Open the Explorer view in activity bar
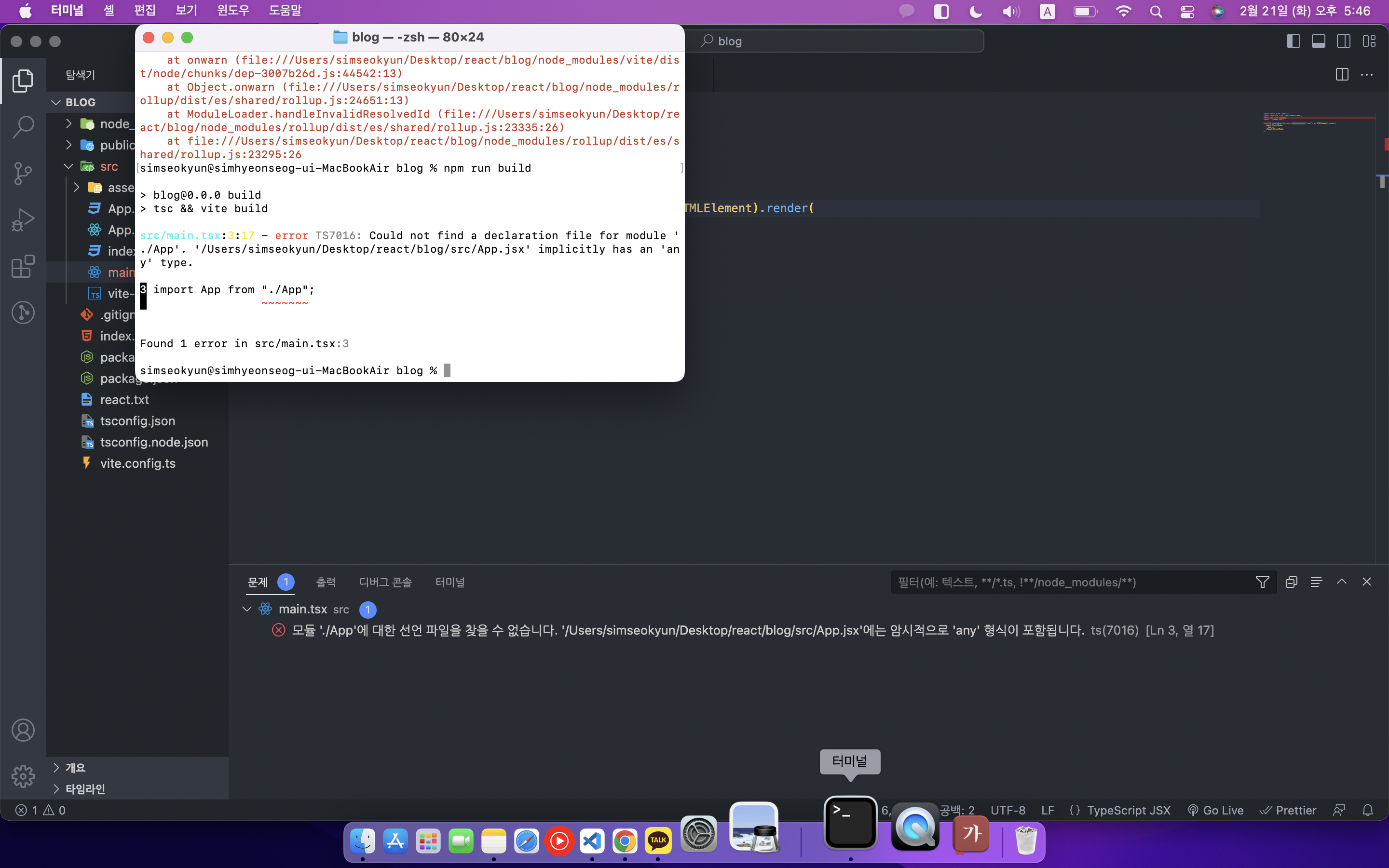 click(23, 81)
